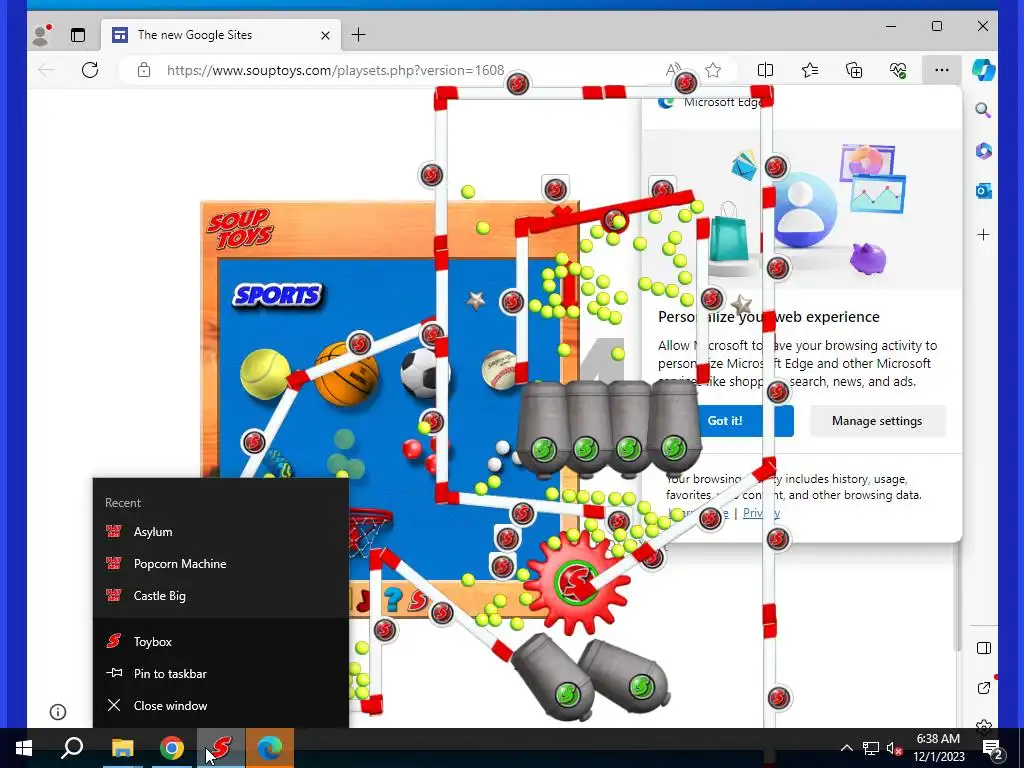1024x768 pixels.
Task: Add this page to favorites star
Action: (713, 70)
